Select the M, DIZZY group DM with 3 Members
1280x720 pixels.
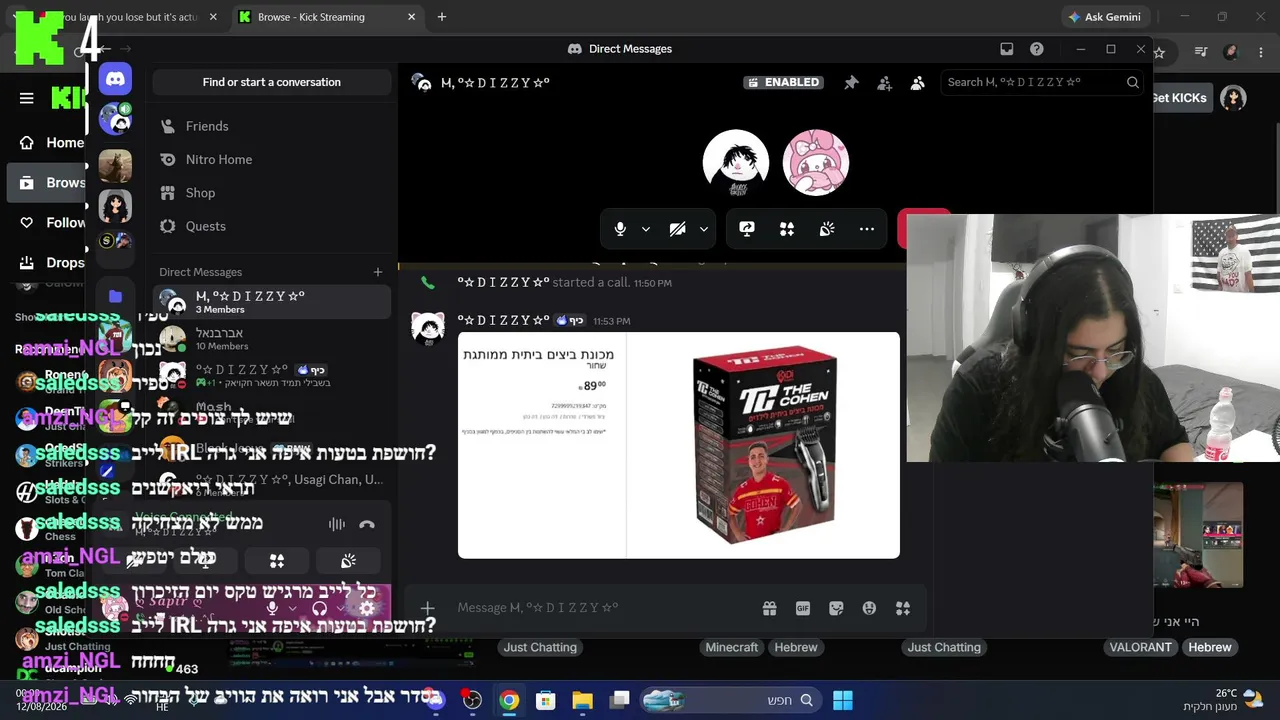(272, 302)
